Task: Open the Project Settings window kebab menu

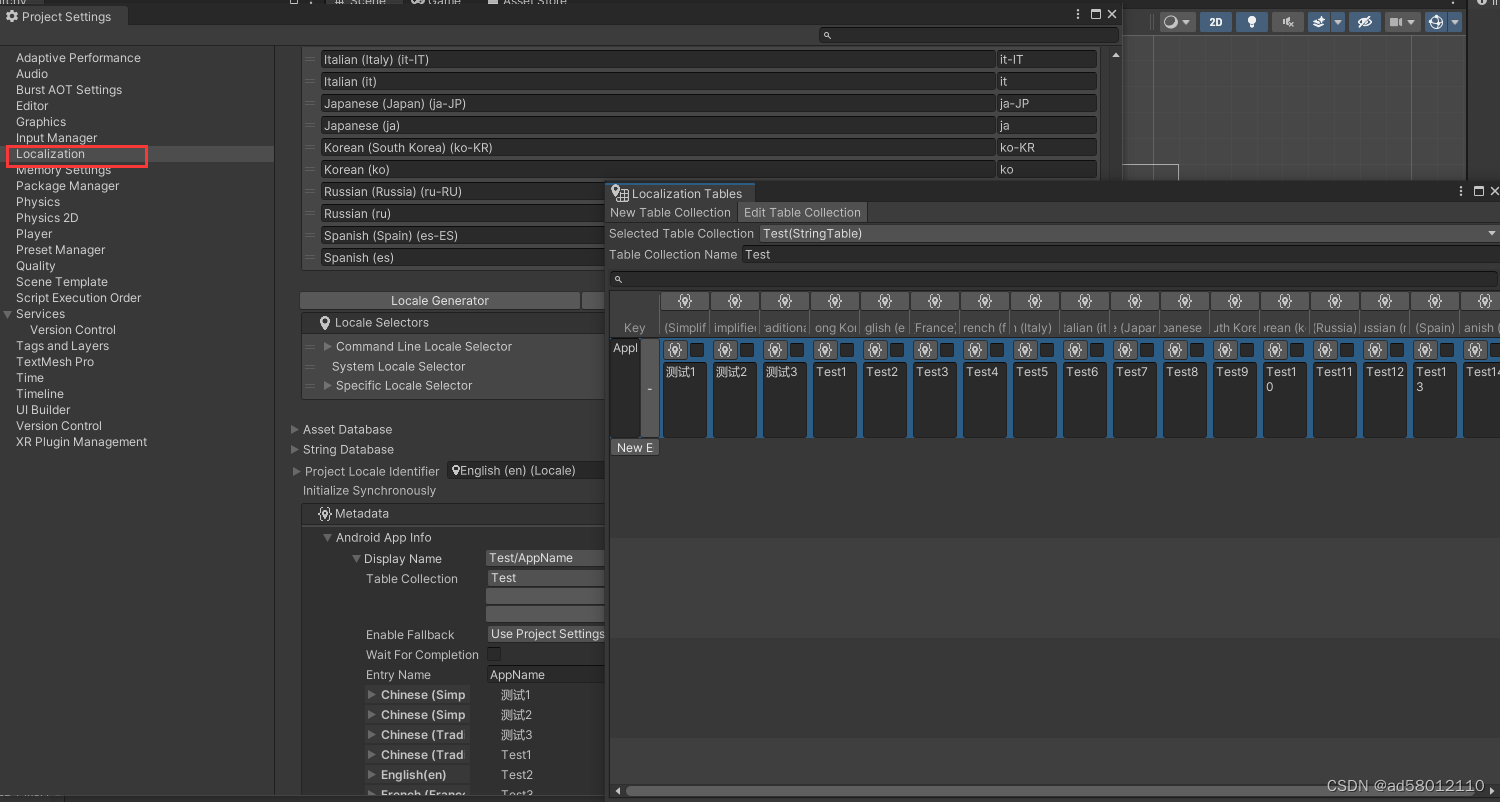Action: point(1078,14)
